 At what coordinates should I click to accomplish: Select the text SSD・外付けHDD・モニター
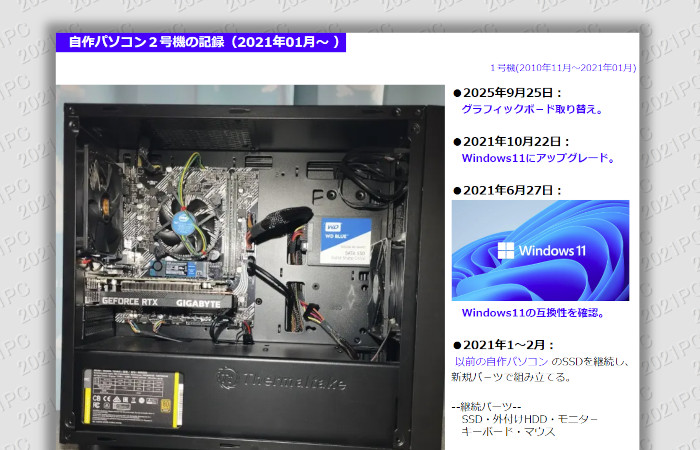pyautogui.click(x=529, y=419)
